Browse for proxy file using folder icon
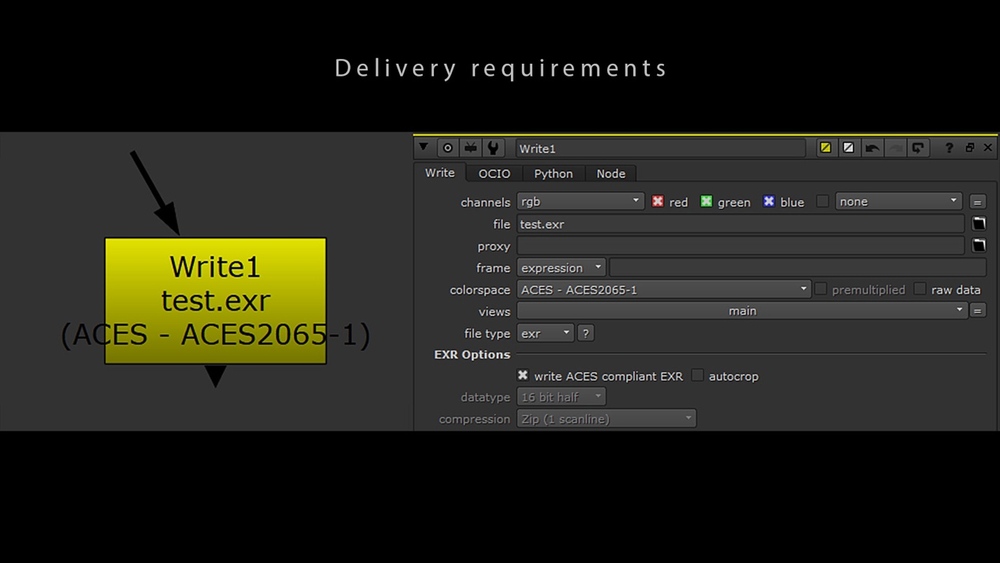Image resolution: width=1000 pixels, height=563 pixels. coord(979,246)
